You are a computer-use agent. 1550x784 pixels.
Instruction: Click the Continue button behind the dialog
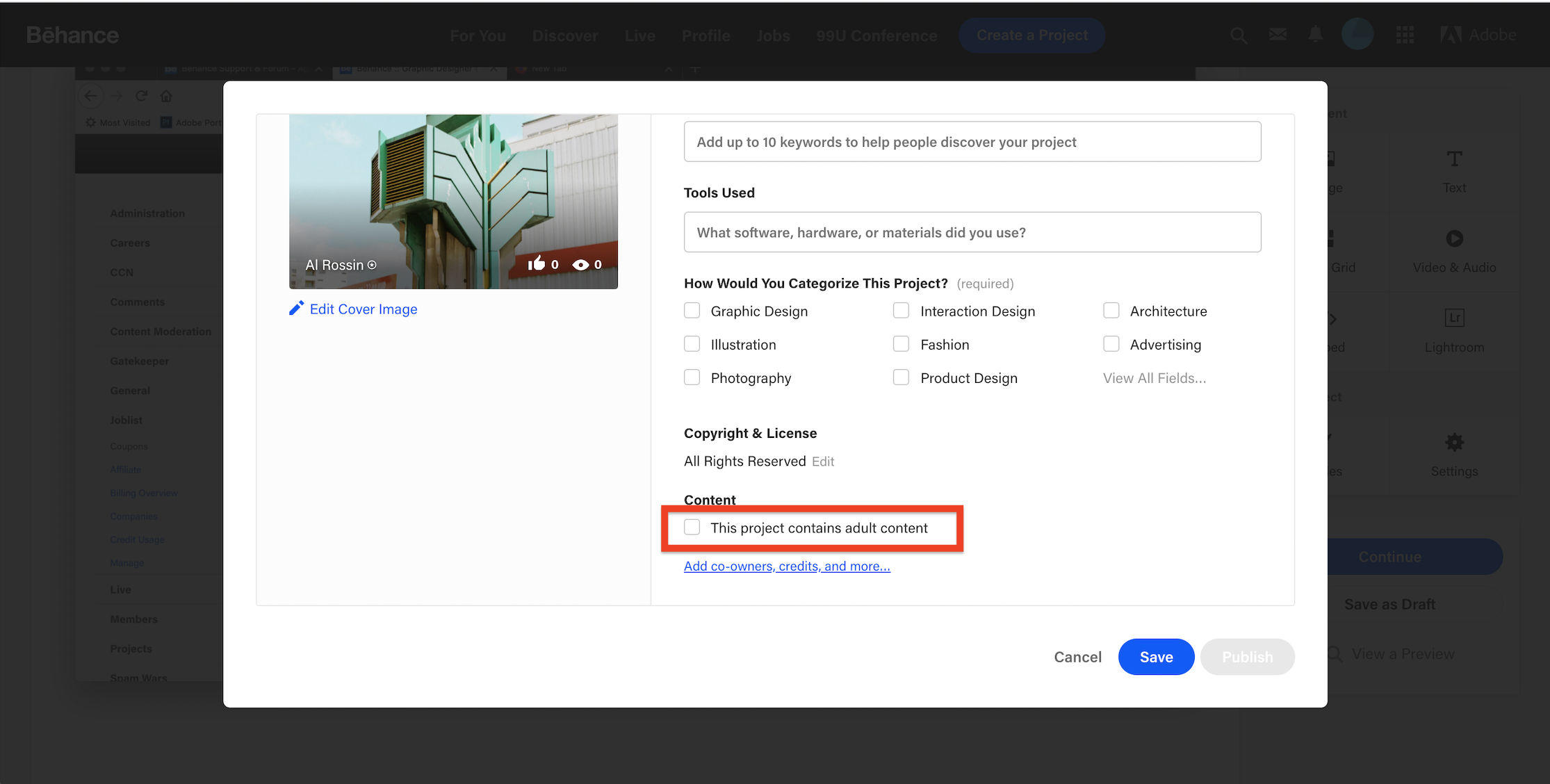(x=1415, y=557)
